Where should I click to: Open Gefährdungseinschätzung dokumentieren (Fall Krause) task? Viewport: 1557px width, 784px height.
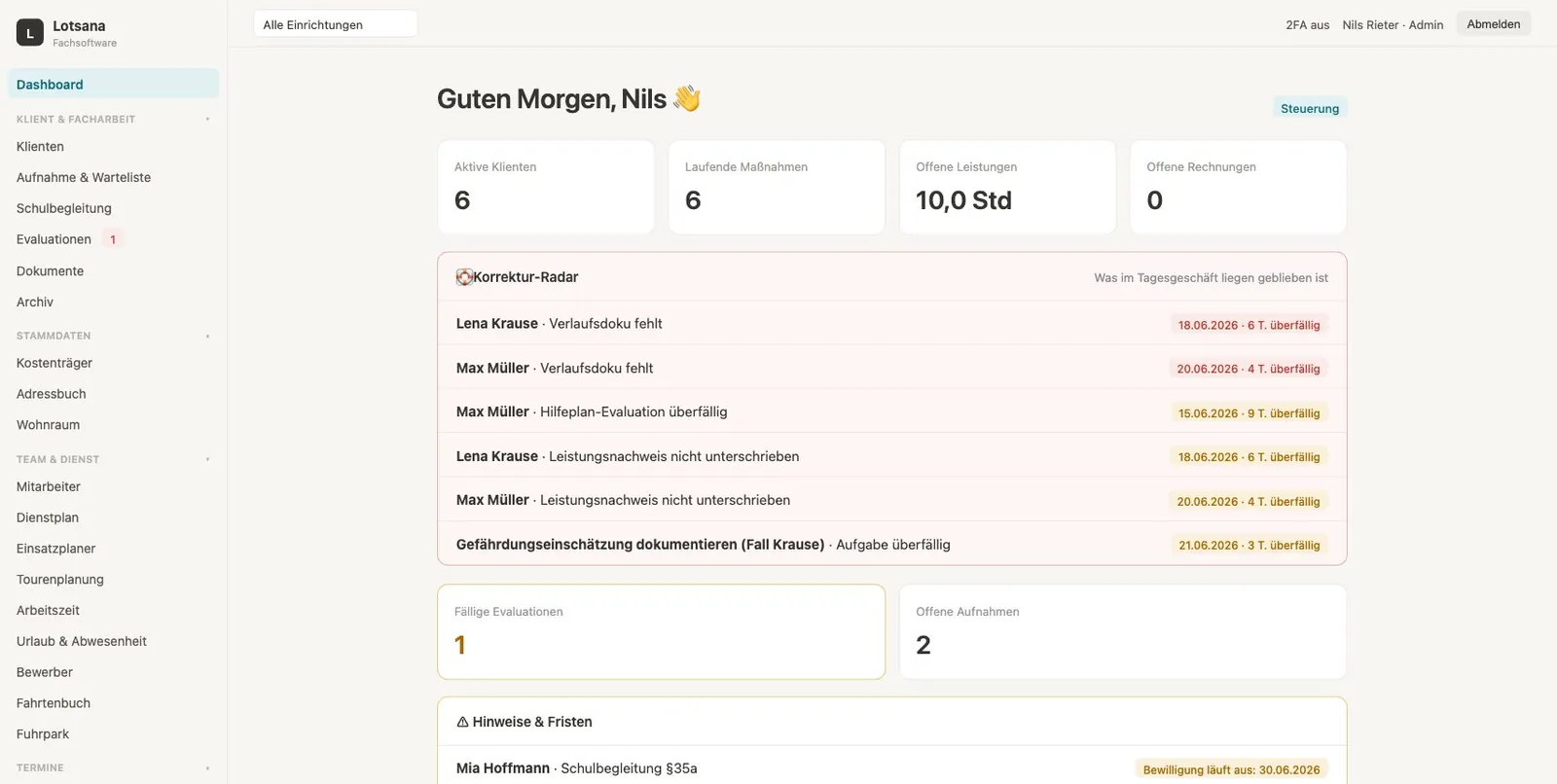(892, 545)
